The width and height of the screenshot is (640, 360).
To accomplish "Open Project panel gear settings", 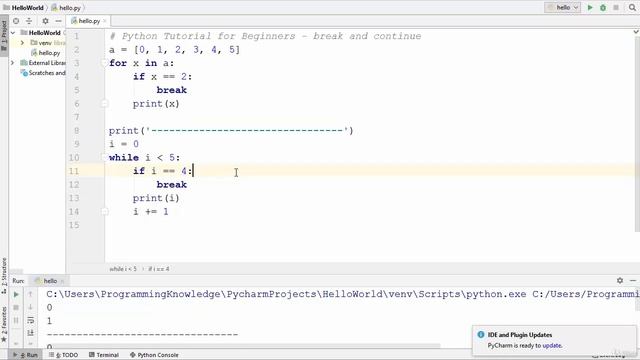I will click(x=45, y=21).
